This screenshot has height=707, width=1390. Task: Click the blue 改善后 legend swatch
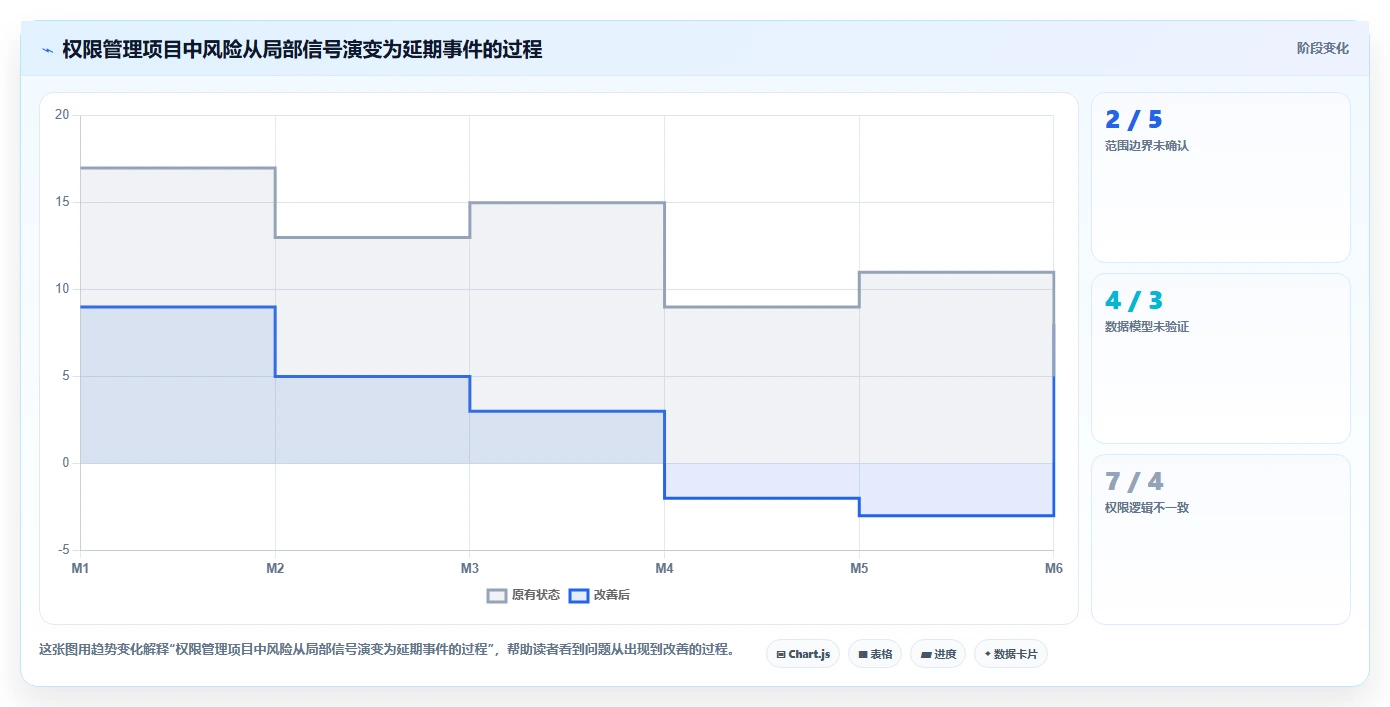click(x=578, y=595)
